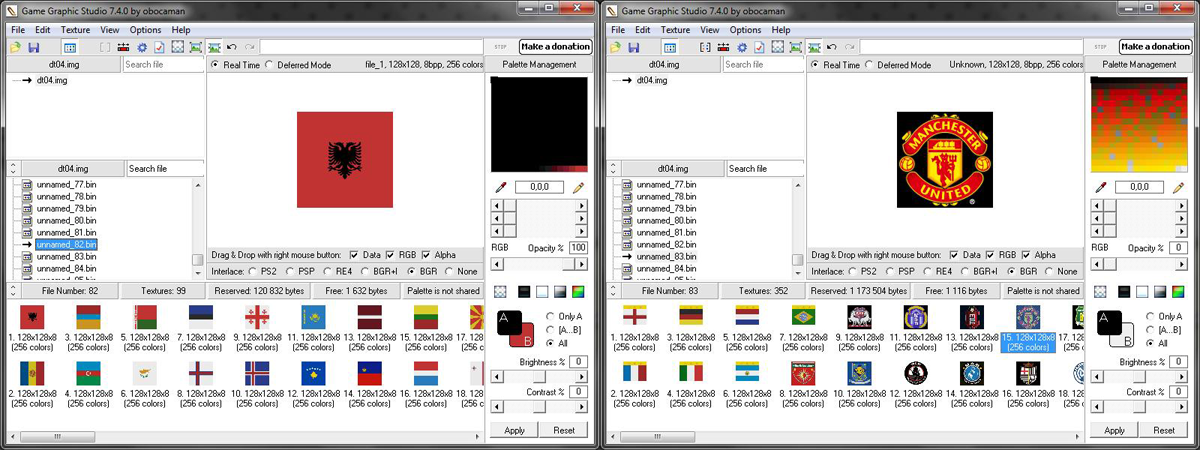Click the undo arrow in left window toolbar
Viewport: 1200px width, 450px height.
point(232,47)
